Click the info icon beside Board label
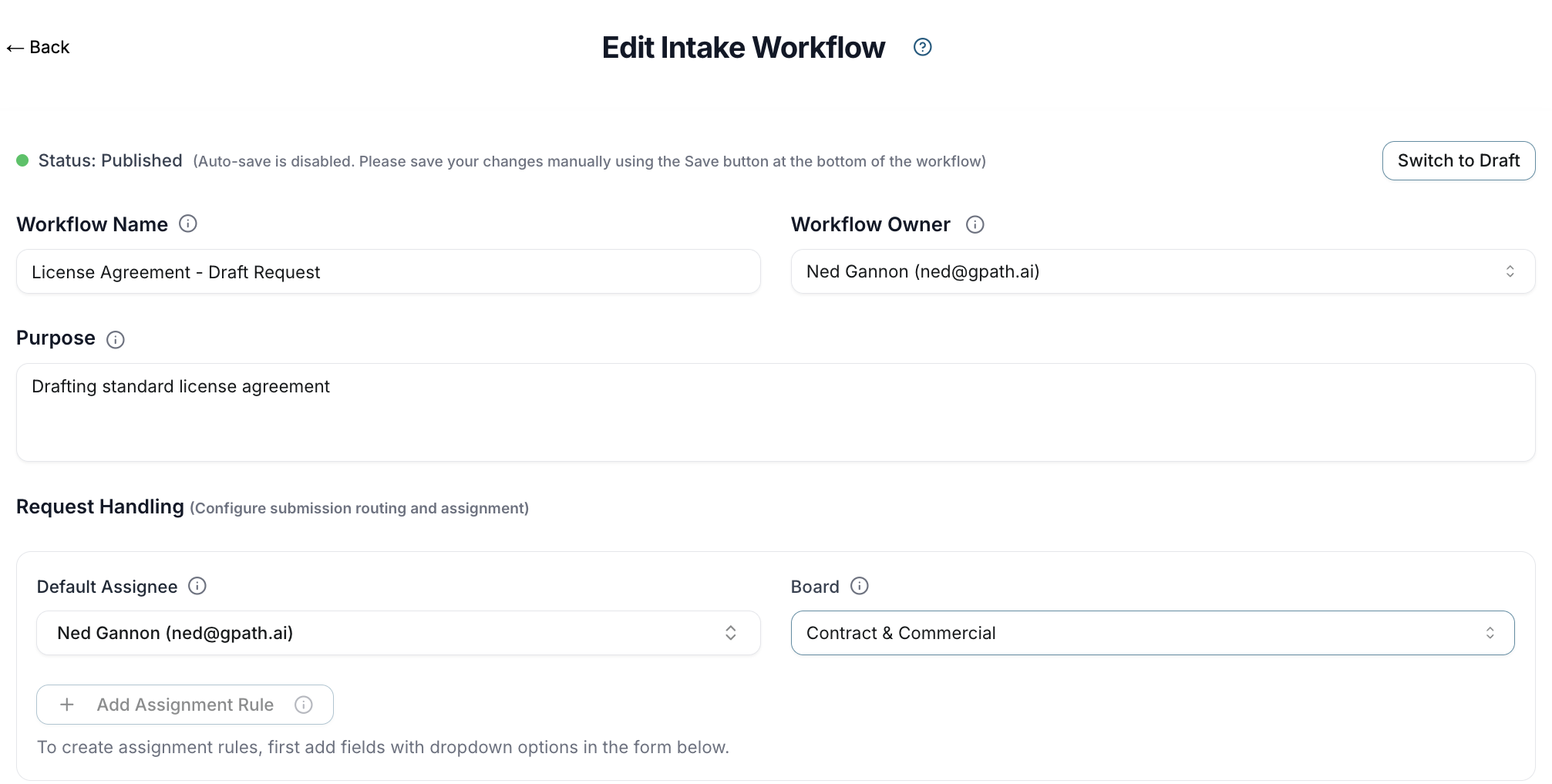The width and height of the screenshot is (1552, 784). [860, 586]
